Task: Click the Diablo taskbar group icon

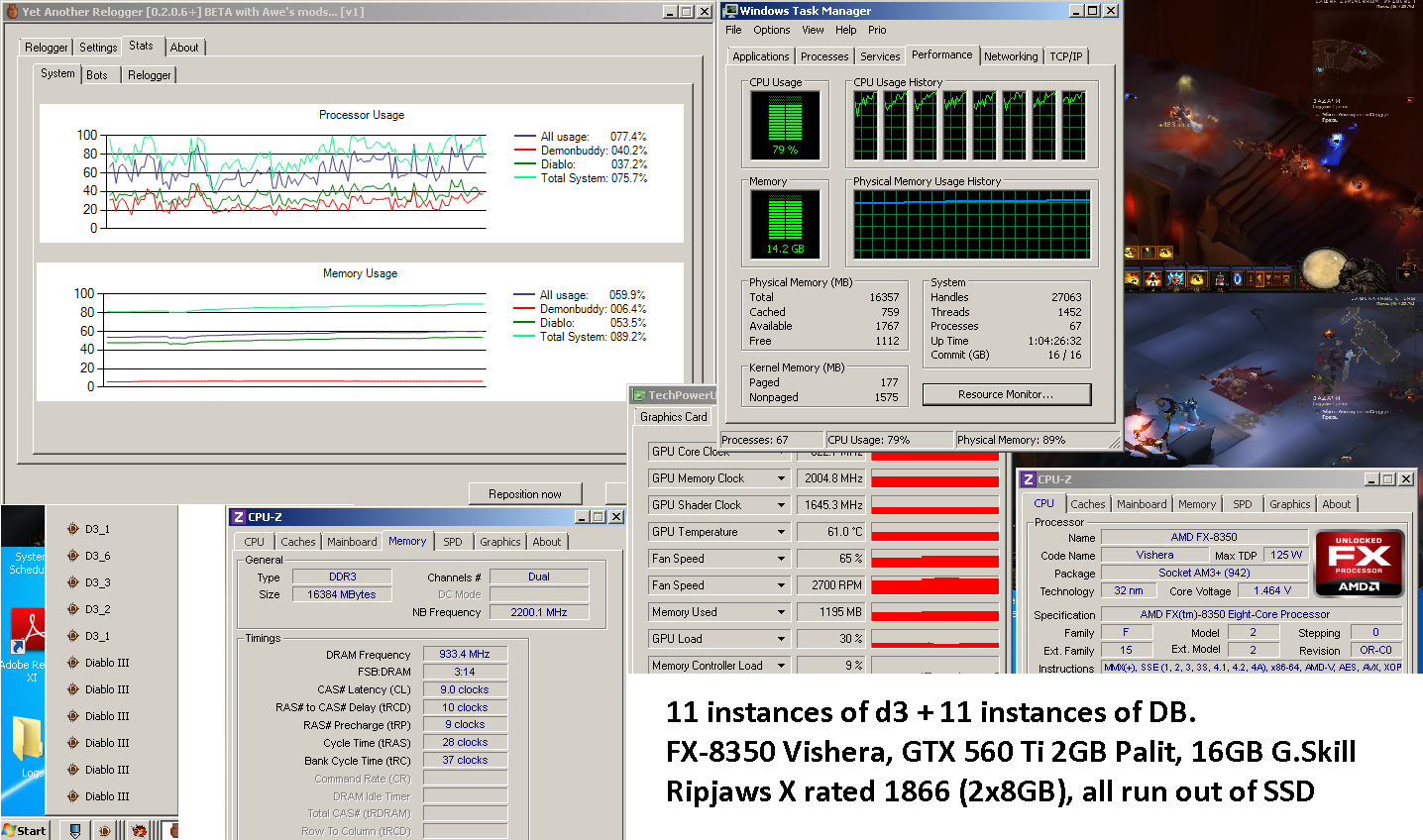Action: pyautogui.click(x=105, y=830)
